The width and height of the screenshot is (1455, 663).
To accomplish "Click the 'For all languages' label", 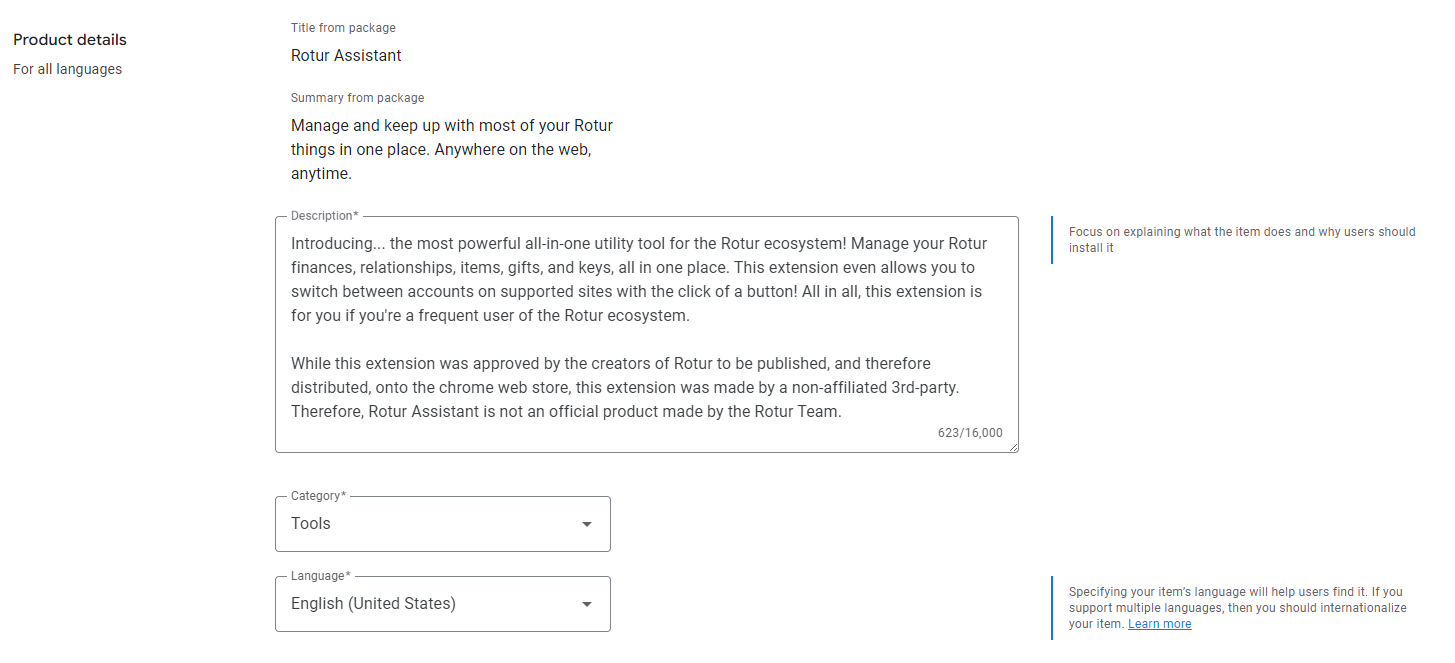I will (x=68, y=70).
